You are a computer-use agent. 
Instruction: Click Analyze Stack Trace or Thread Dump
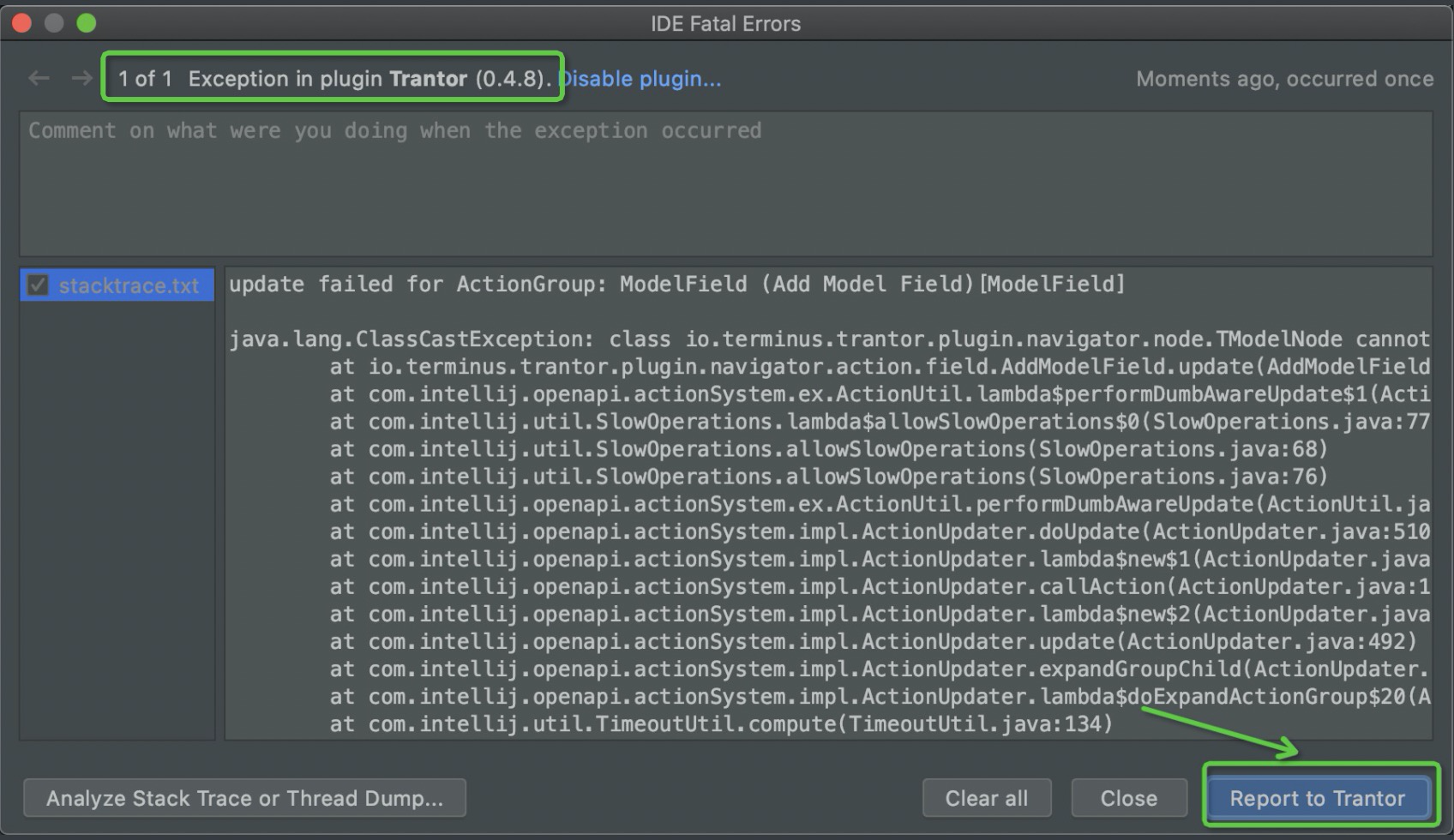[244, 798]
